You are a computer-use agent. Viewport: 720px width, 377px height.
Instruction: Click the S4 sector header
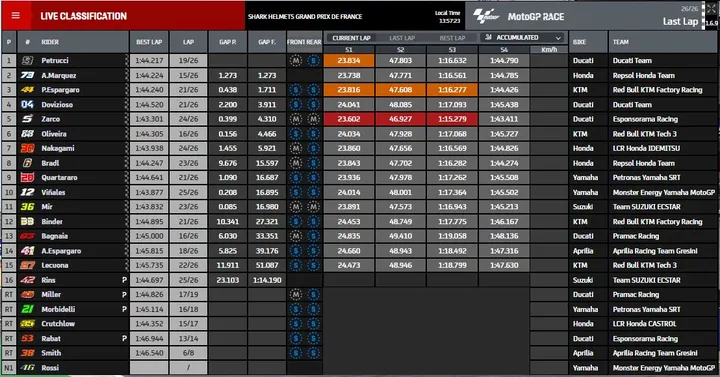point(504,50)
